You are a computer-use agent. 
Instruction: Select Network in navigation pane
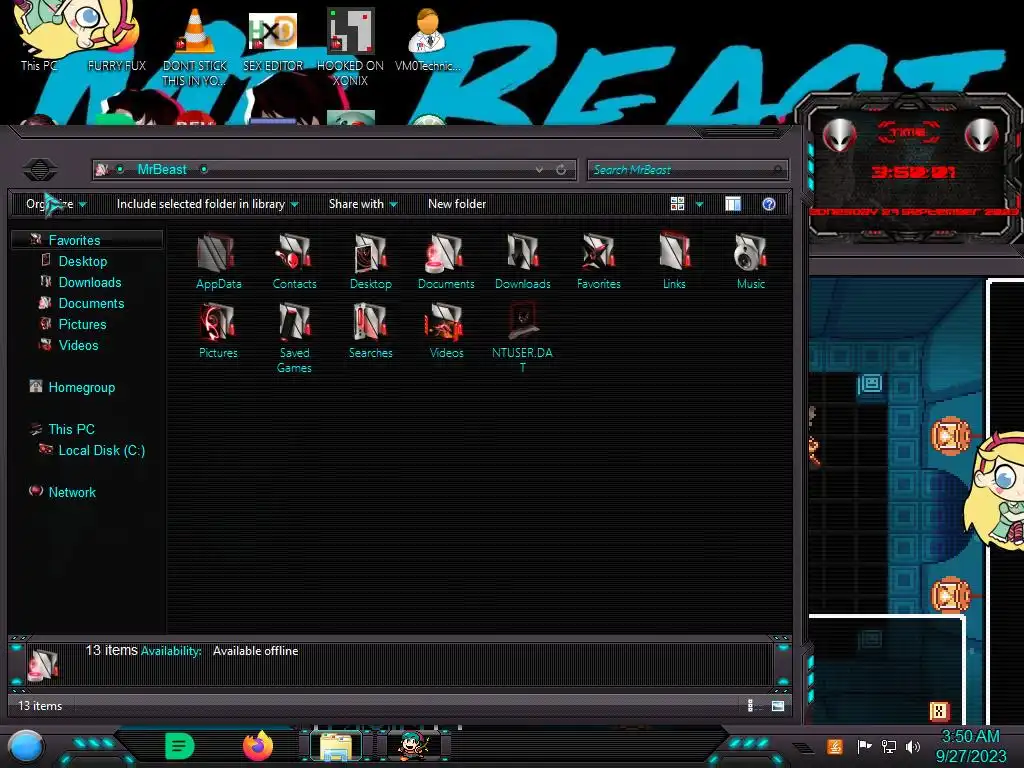pos(72,492)
